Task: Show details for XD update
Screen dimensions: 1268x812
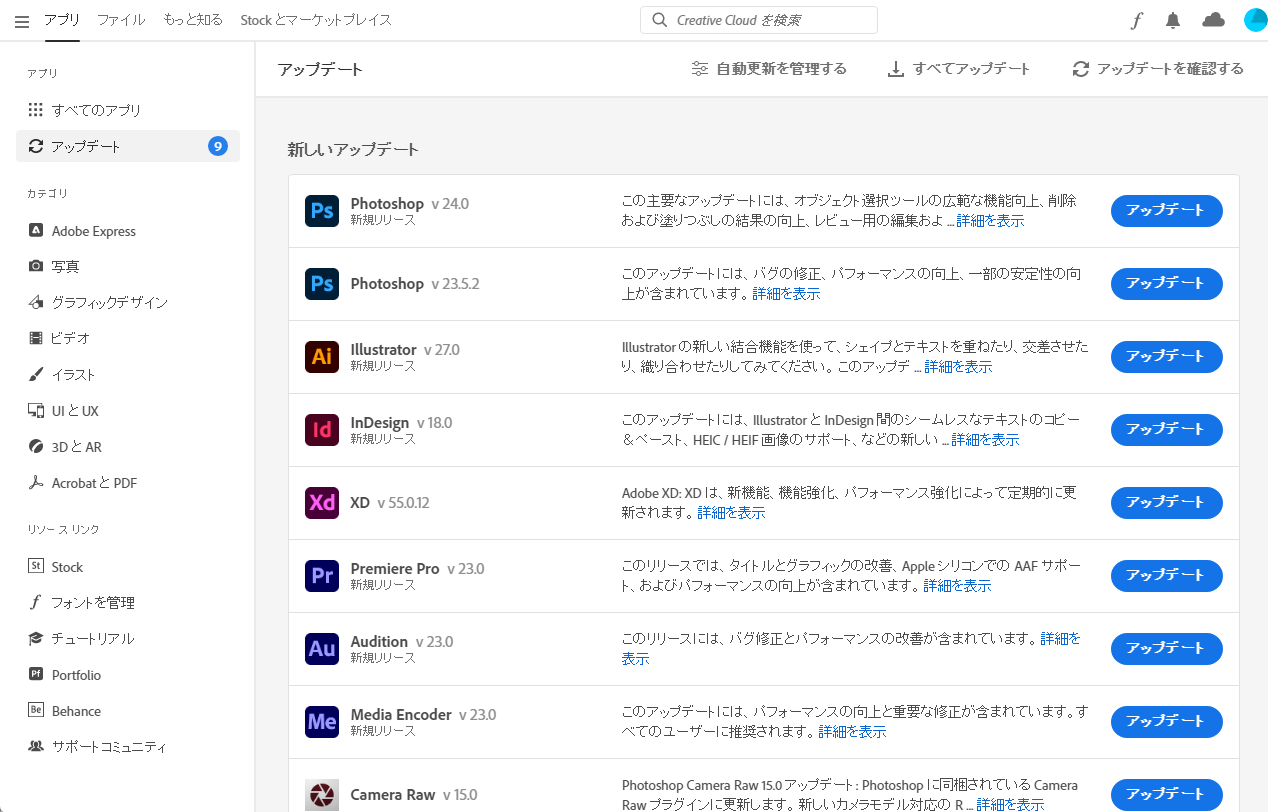Action: [x=731, y=513]
